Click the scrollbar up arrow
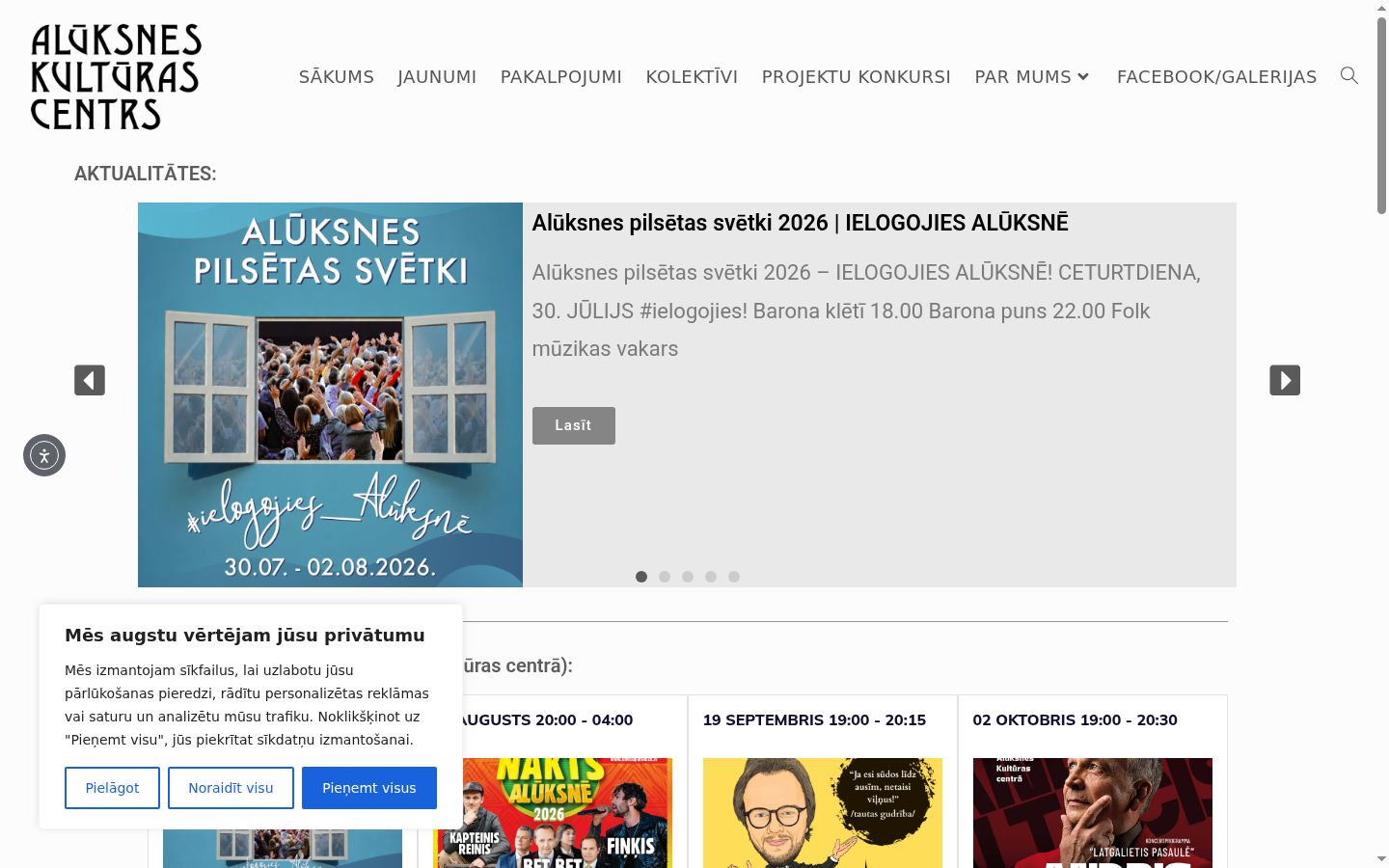Screen dimensions: 1389x868 [x=1381, y=8]
